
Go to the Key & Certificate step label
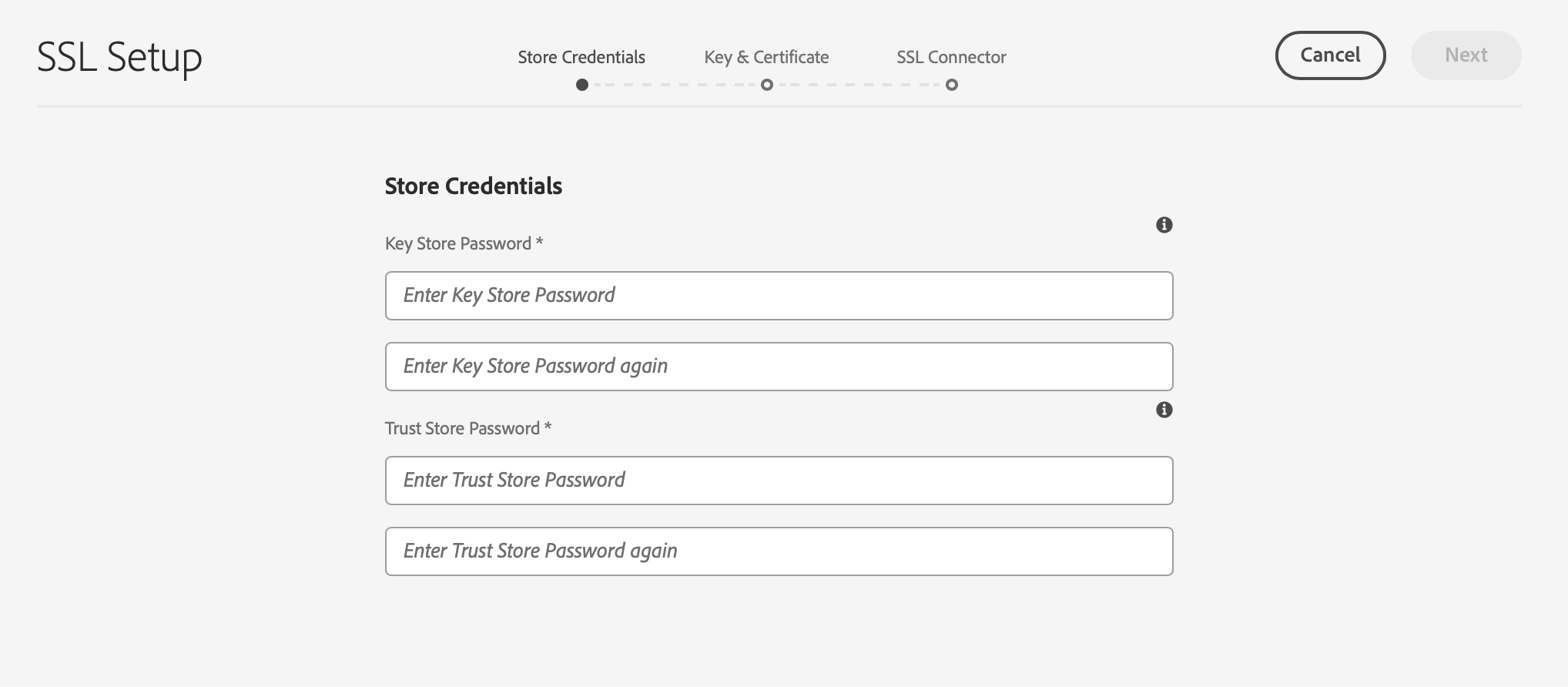766,57
